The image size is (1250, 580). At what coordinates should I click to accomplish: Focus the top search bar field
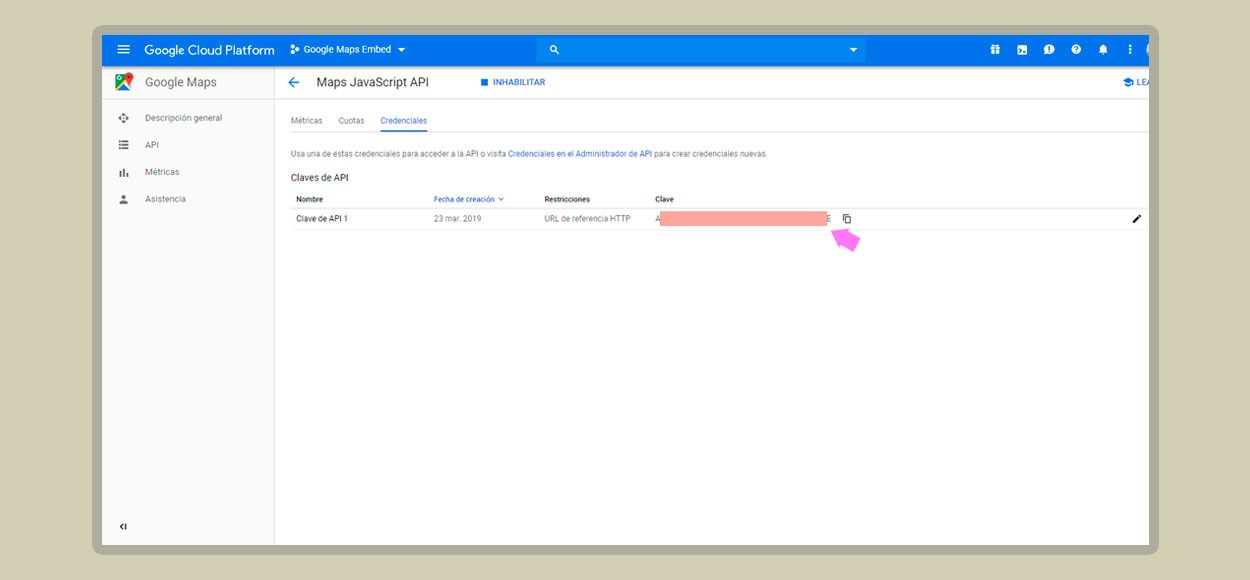[701, 50]
